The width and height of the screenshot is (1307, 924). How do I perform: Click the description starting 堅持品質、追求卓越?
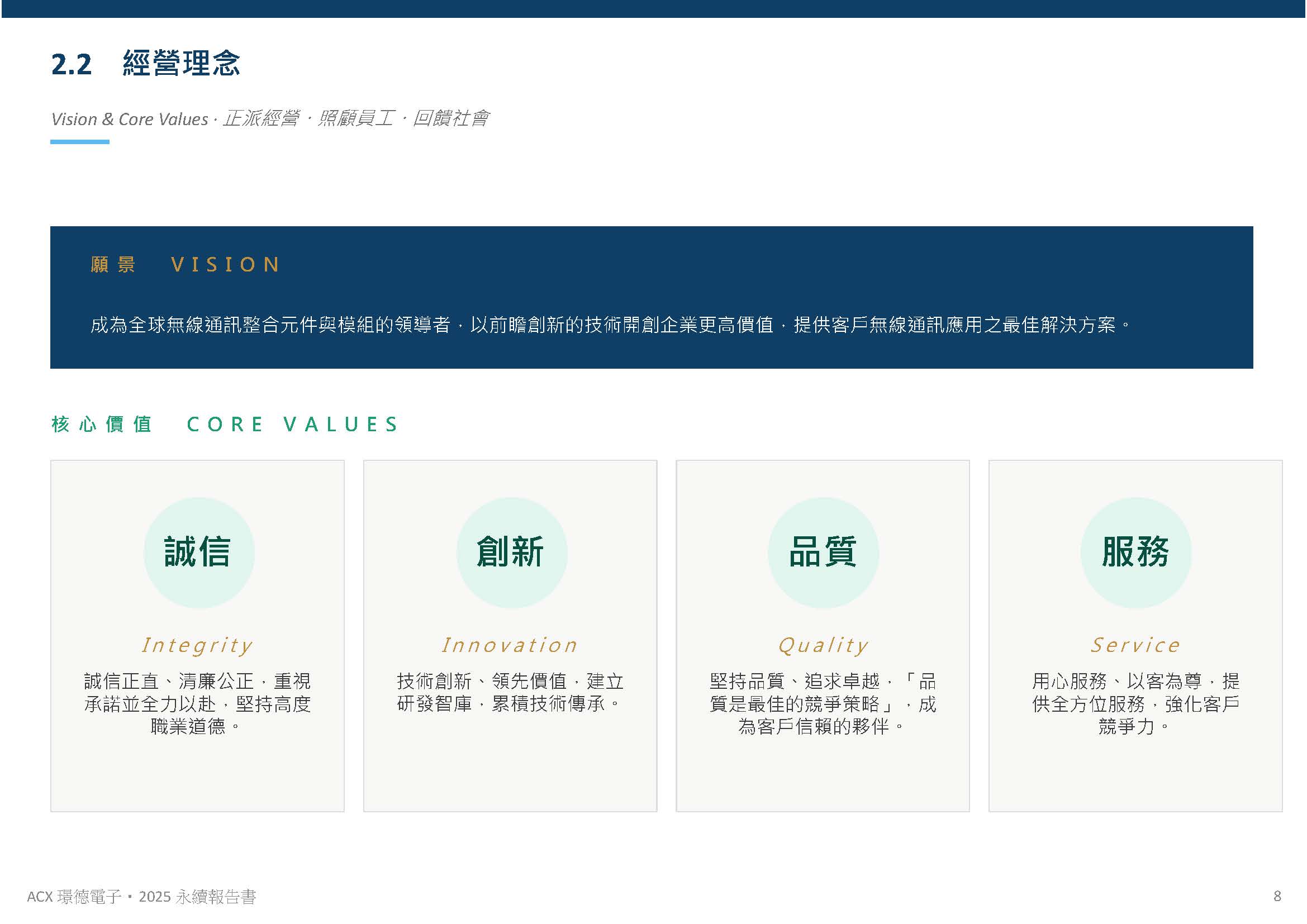(823, 704)
